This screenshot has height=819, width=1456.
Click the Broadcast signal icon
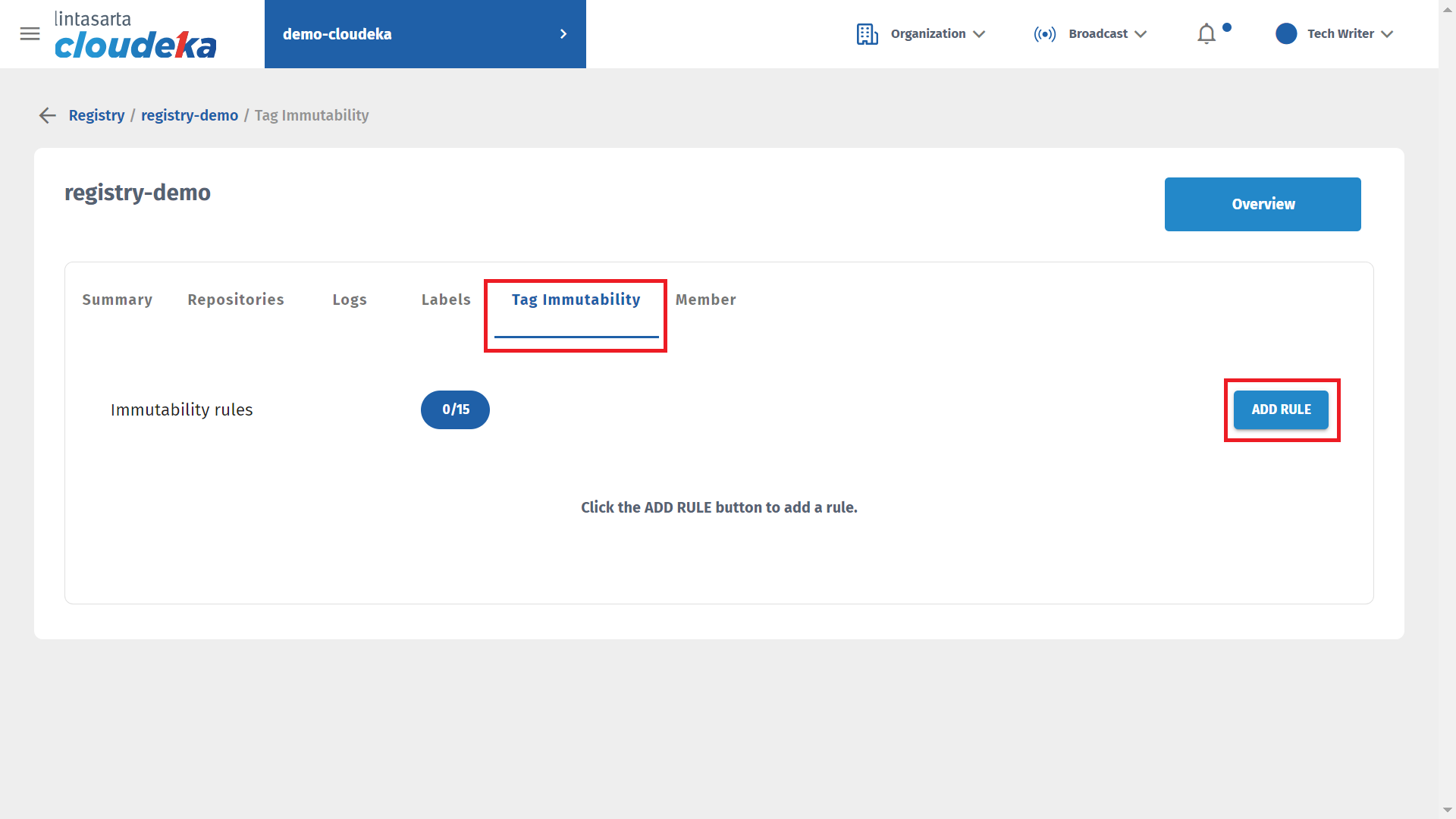(1044, 34)
